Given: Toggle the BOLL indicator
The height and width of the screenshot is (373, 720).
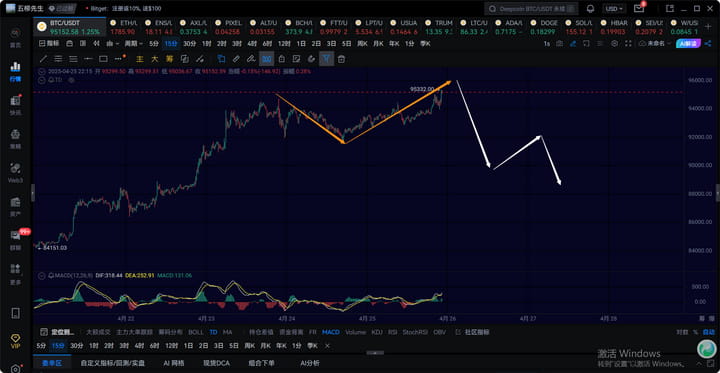Looking at the screenshot, I should tap(196, 332).
